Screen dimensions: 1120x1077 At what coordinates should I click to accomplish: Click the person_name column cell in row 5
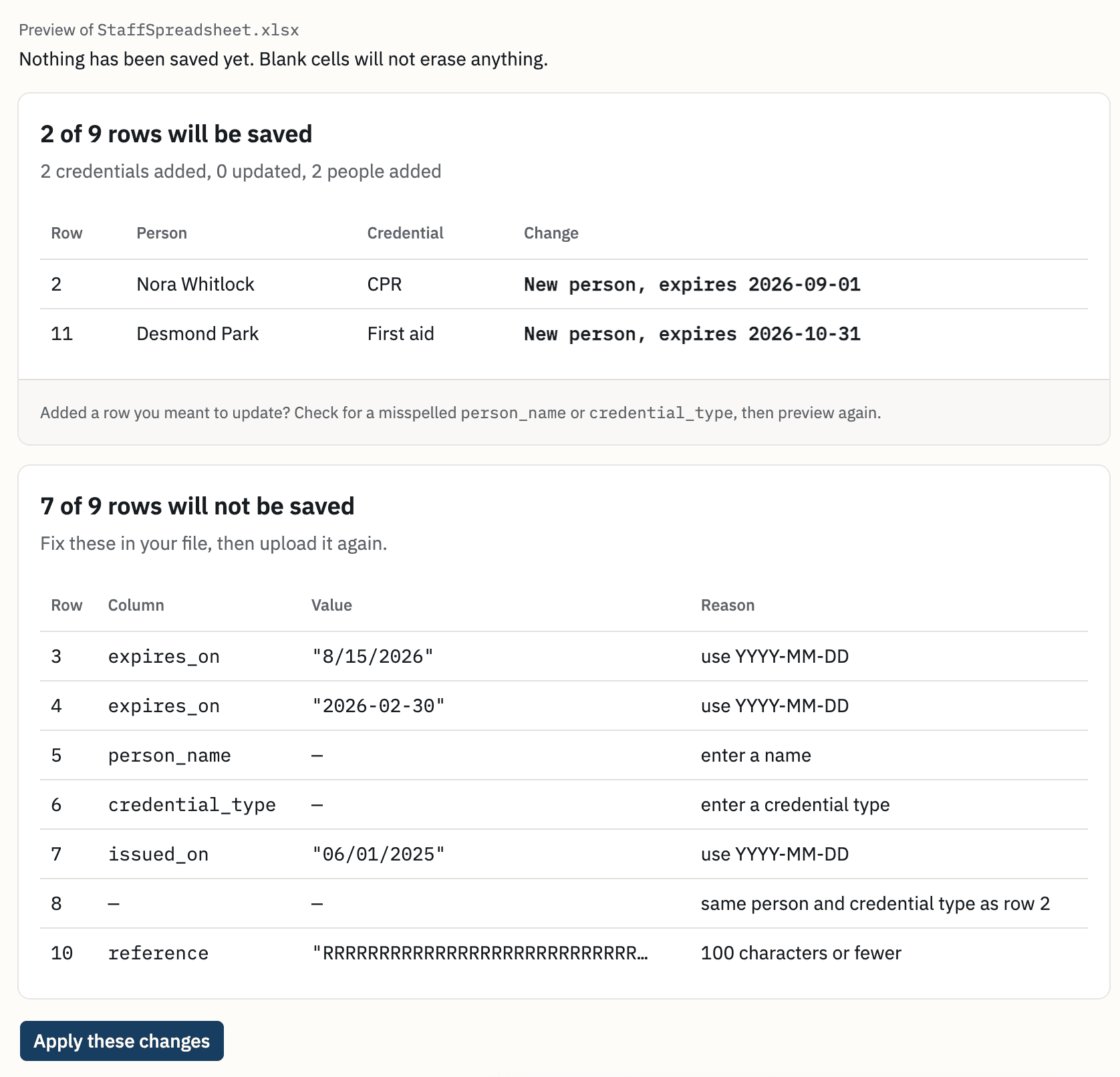169,755
